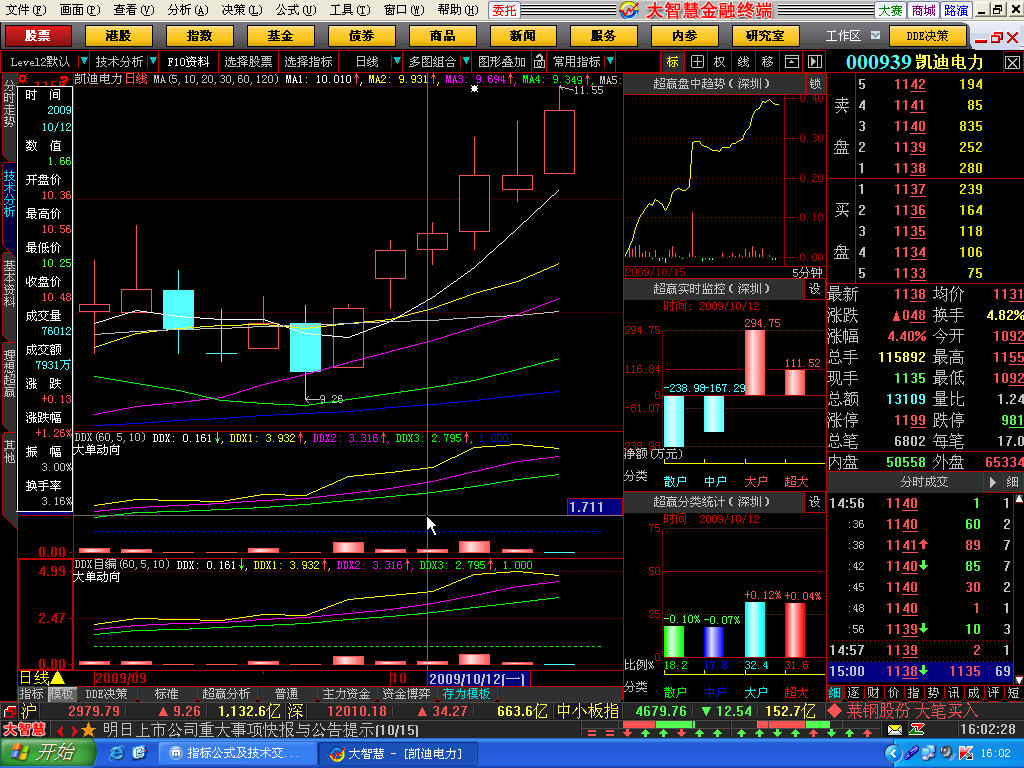Click the 细 button beside 分时成交
This screenshot has width=1024, height=768.
tap(1012, 482)
